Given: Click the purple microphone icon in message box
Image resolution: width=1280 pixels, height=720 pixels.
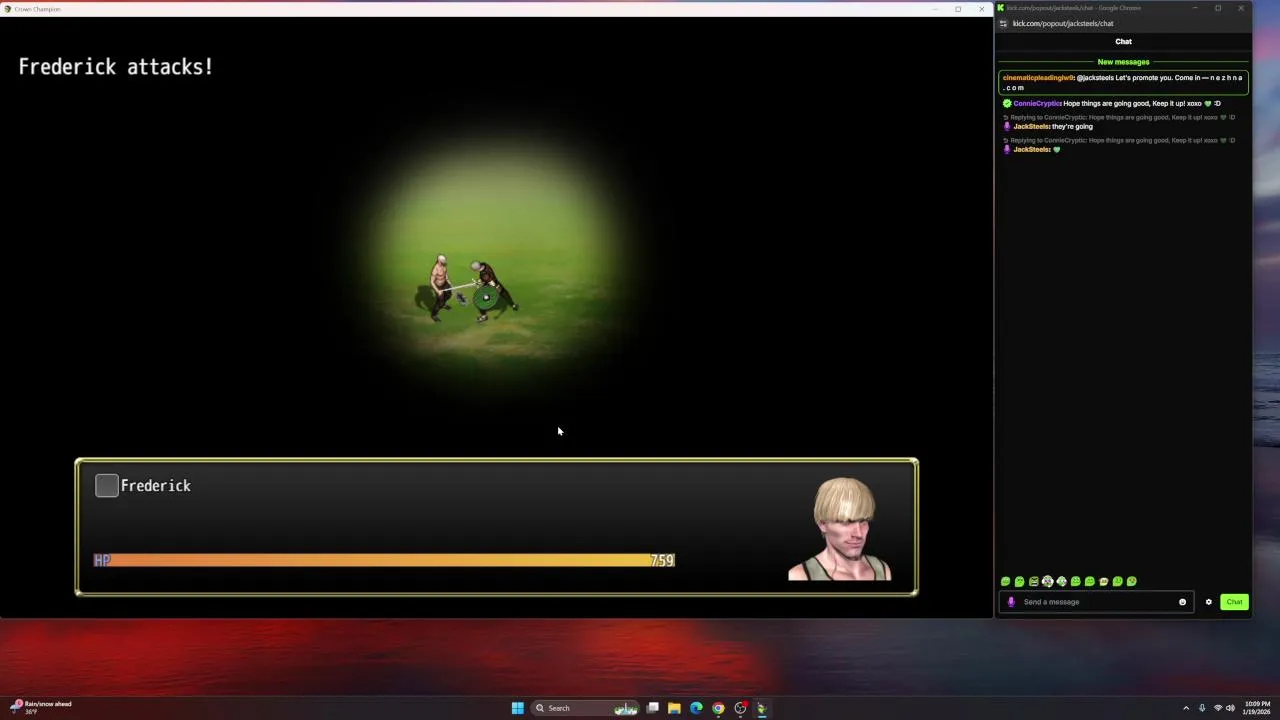Looking at the screenshot, I should 1011,602.
